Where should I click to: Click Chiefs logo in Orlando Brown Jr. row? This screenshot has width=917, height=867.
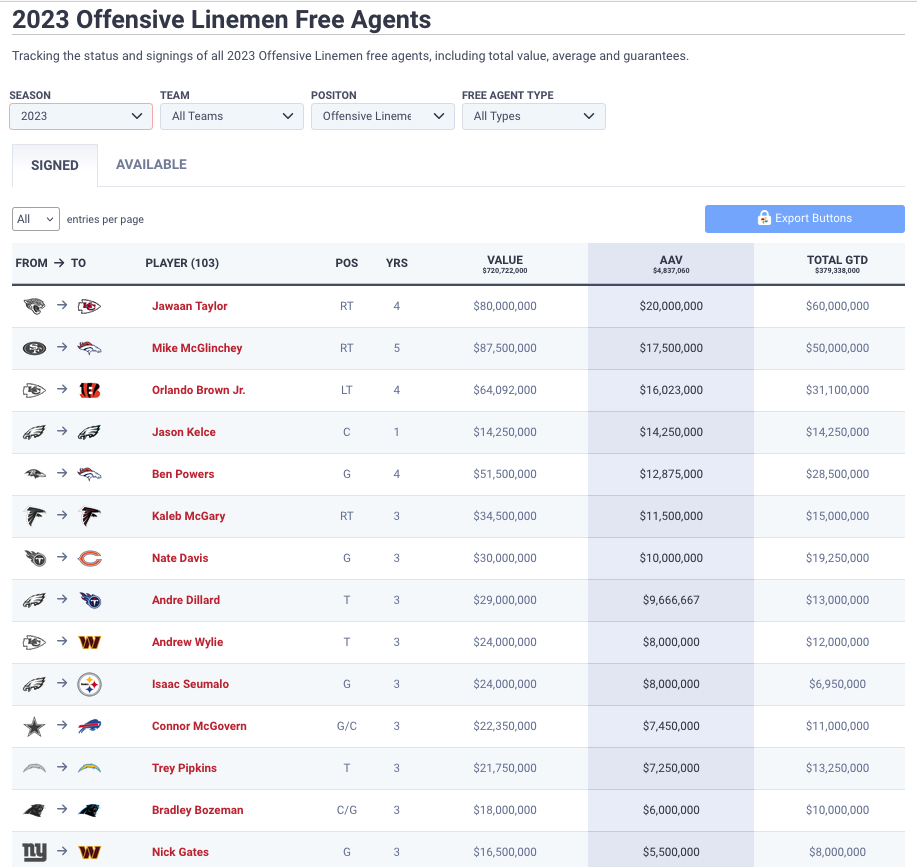[34, 390]
